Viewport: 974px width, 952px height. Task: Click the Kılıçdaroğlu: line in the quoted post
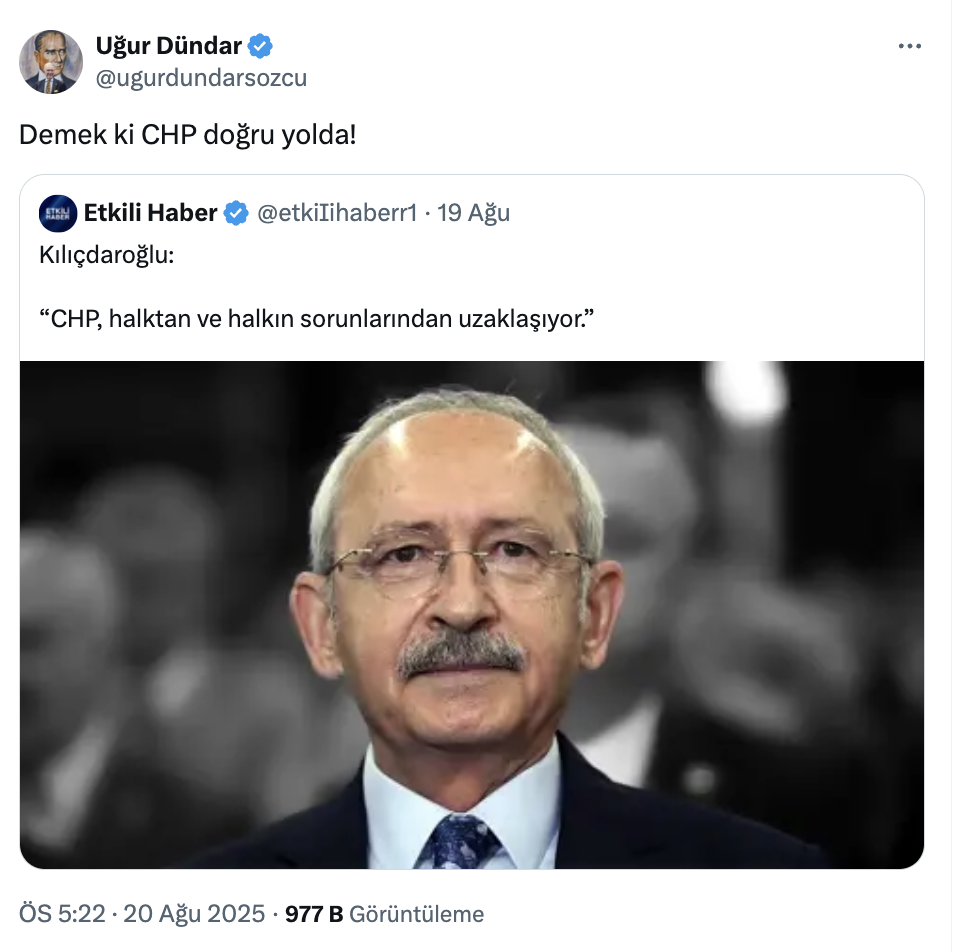pos(107,255)
